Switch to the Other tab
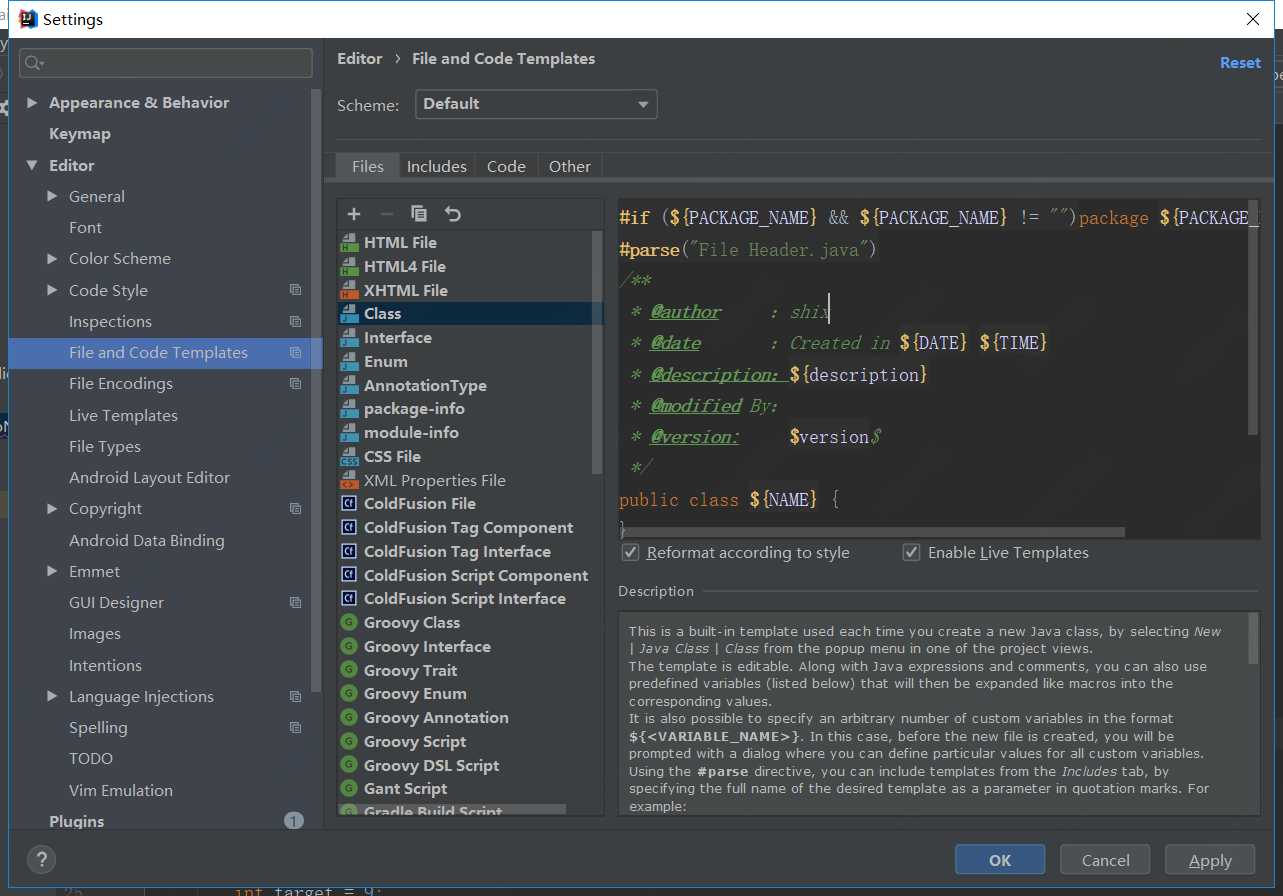The image size is (1283, 896). [x=570, y=166]
